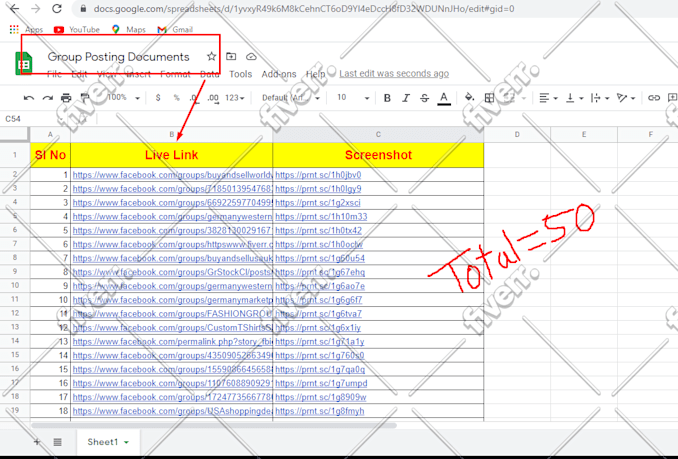Toggle Italic formatting
This screenshot has height=459, width=678.
pyautogui.click(x=406, y=98)
